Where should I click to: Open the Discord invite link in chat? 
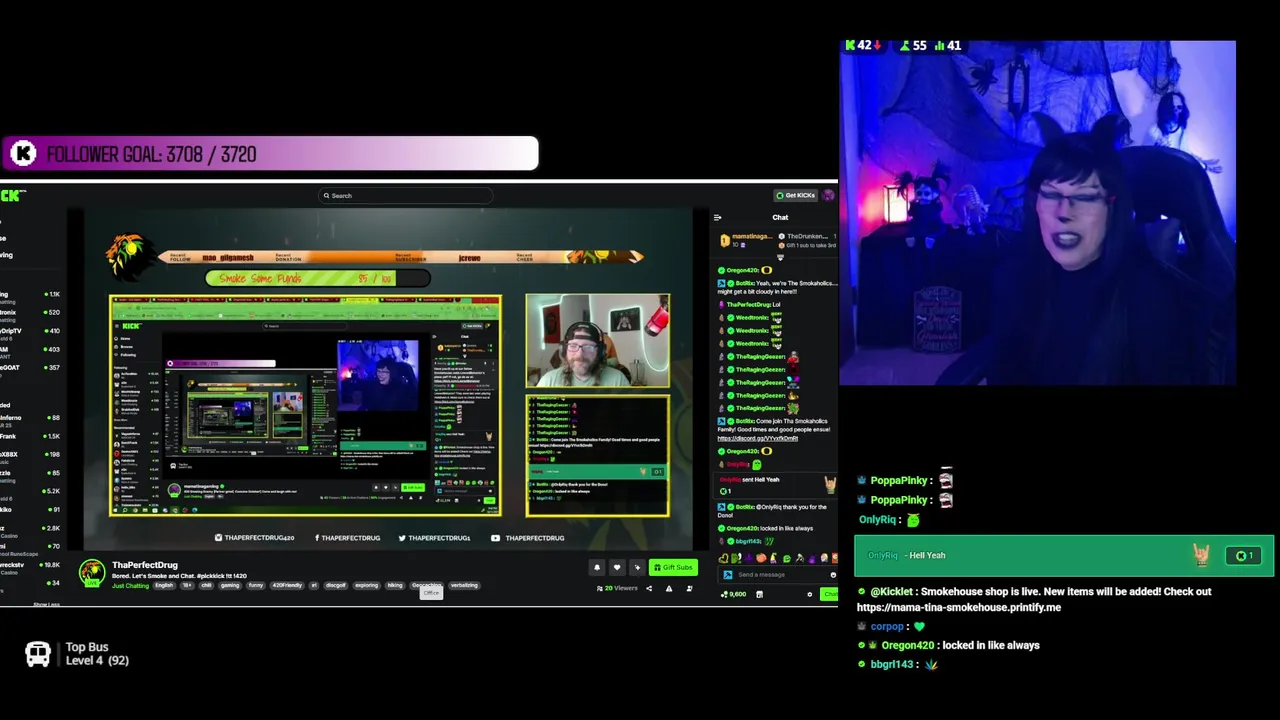coord(757,438)
